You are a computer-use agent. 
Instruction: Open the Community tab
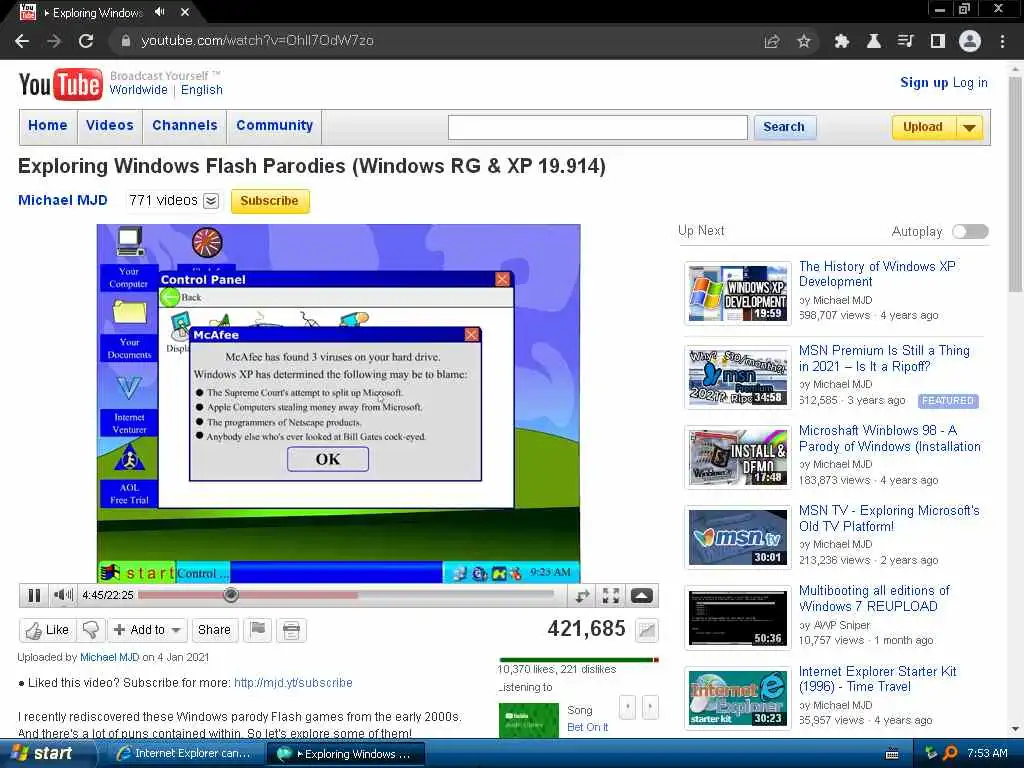pyautogui.click(x=274, y=125)
